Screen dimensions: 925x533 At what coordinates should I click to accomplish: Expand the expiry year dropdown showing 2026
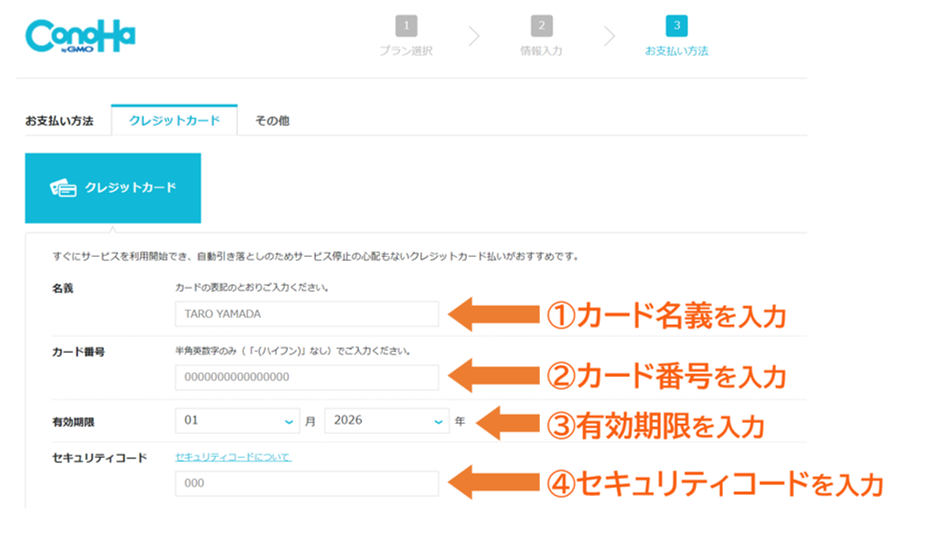coord(387,421)
